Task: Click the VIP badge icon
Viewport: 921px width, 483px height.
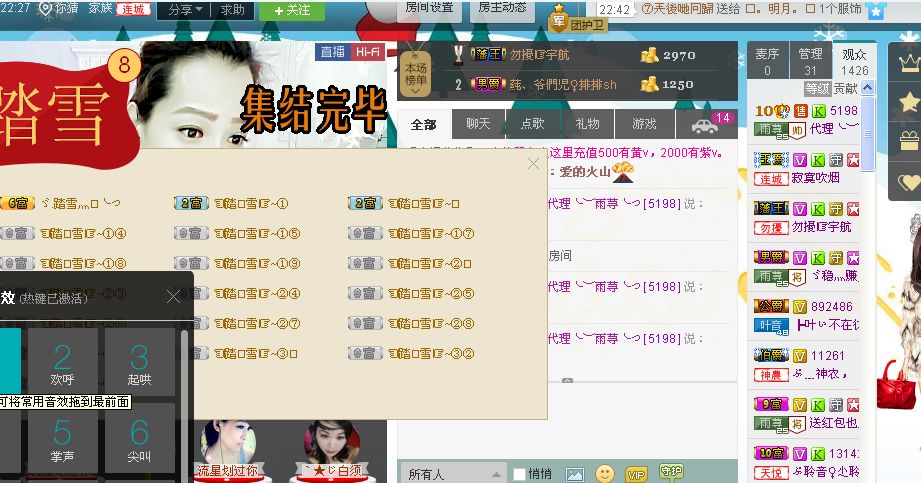Action: [636, 474]
